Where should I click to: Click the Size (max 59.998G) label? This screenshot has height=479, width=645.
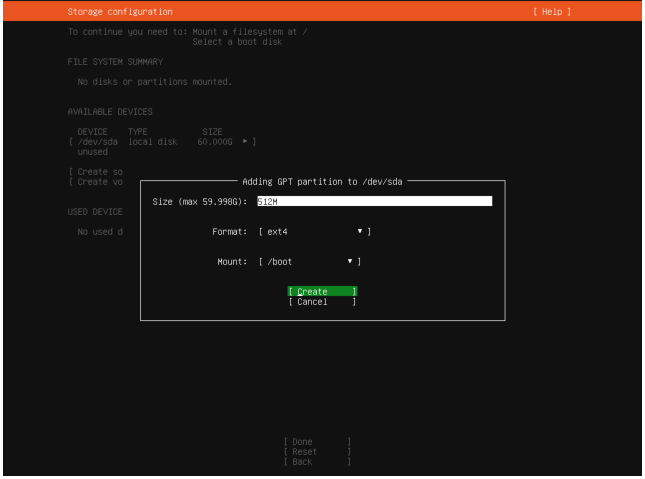click(x=199, y=201)
